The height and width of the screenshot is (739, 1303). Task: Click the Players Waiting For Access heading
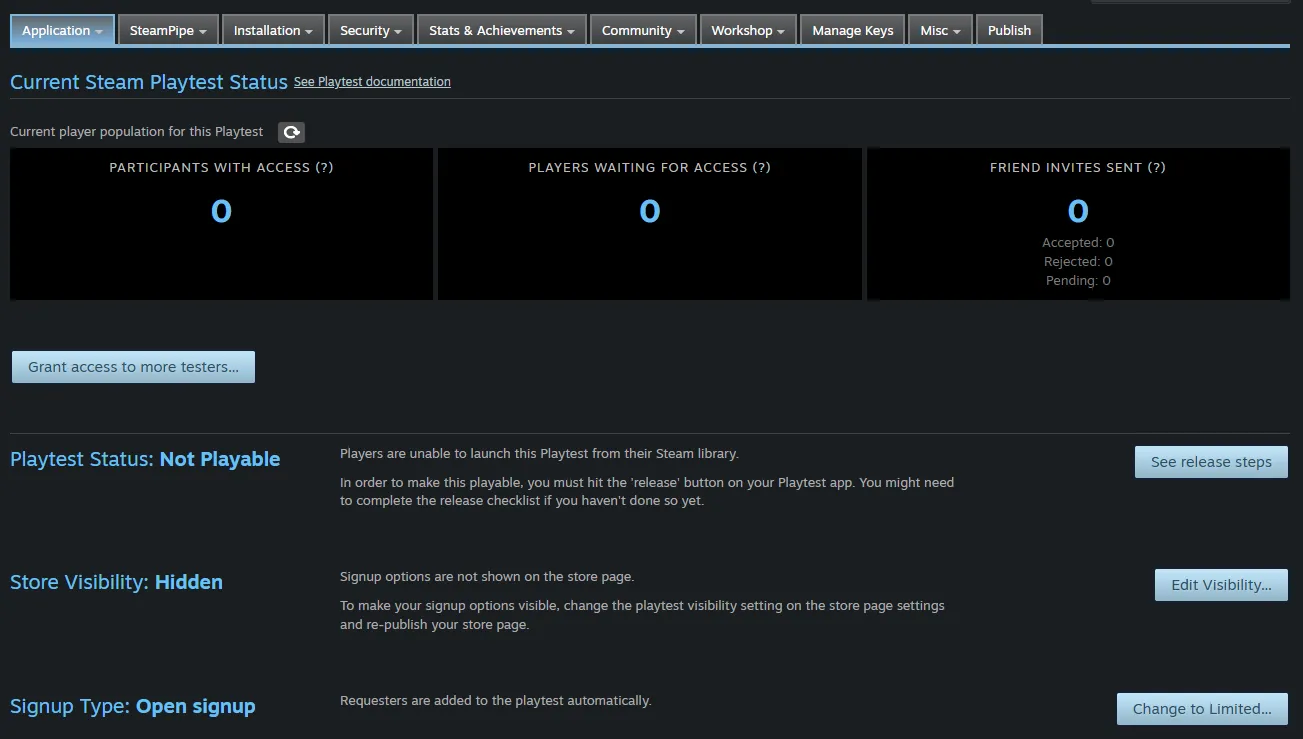coord(650,168)
